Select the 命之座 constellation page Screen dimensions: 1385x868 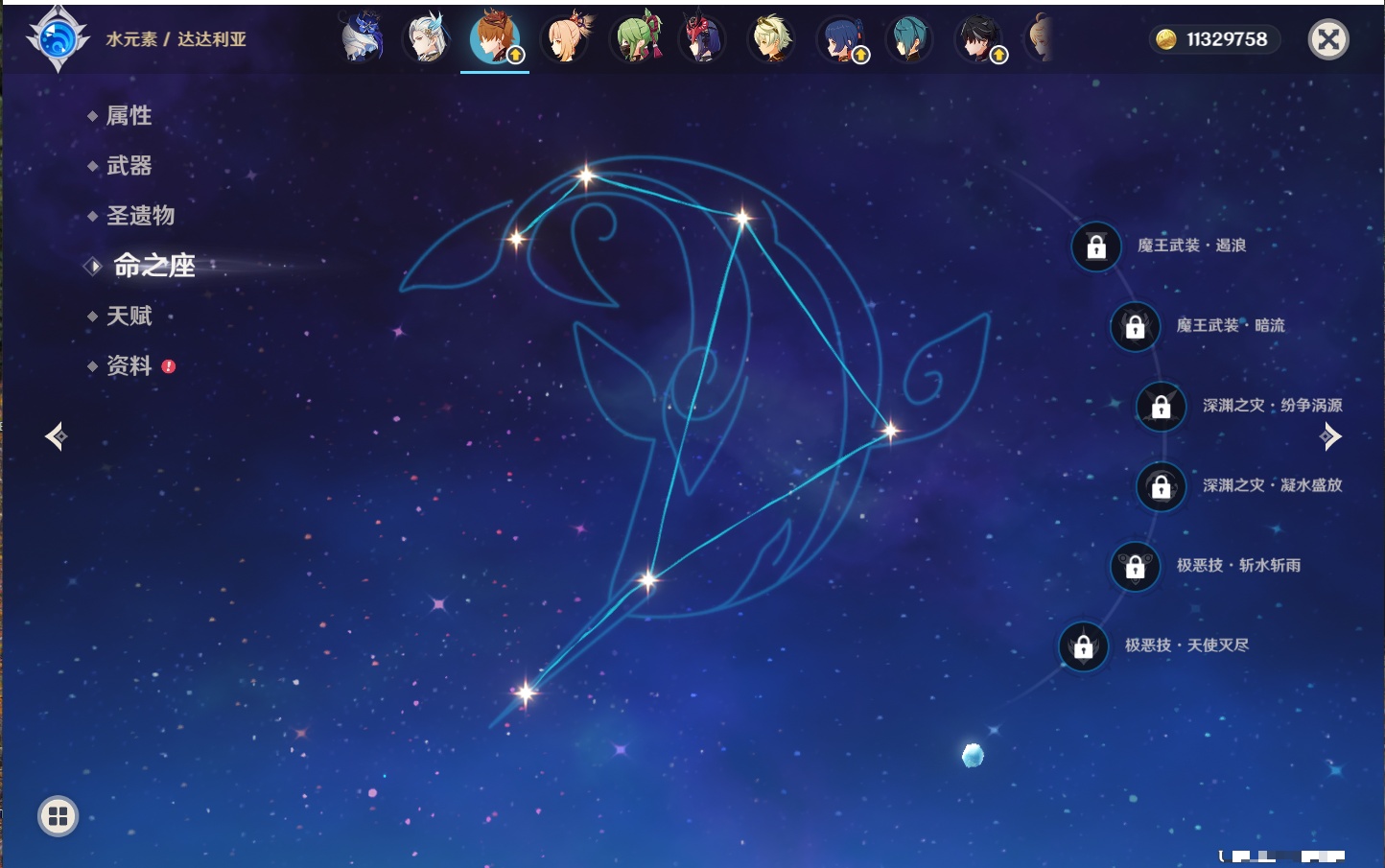point(153,266)
